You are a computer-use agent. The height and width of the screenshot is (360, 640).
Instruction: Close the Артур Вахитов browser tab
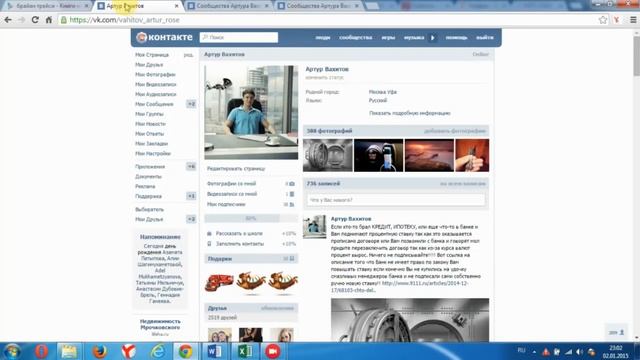(x=176, y=6)
